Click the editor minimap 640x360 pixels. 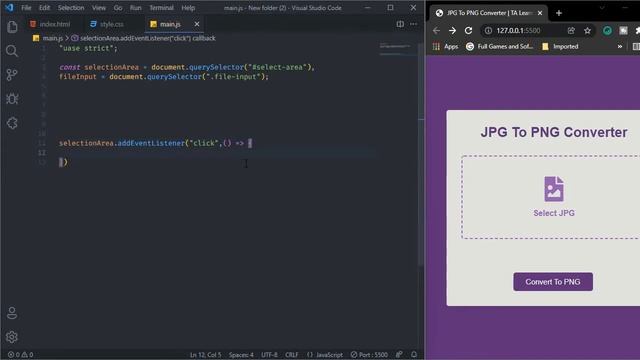(x=396, y=49)
